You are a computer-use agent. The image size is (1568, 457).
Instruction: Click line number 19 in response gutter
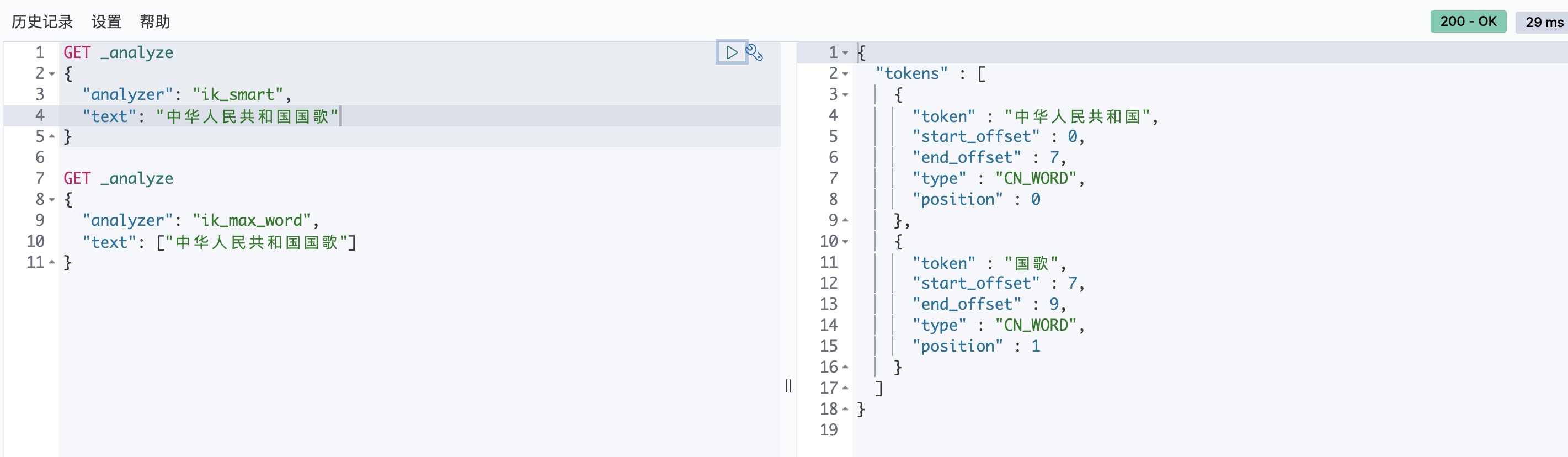click(x=829, y=430)
